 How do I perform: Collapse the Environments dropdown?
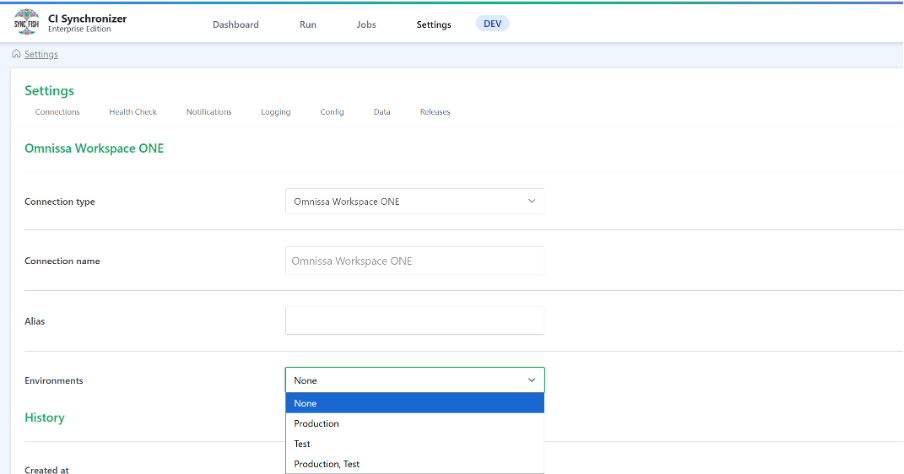[415, 380]
